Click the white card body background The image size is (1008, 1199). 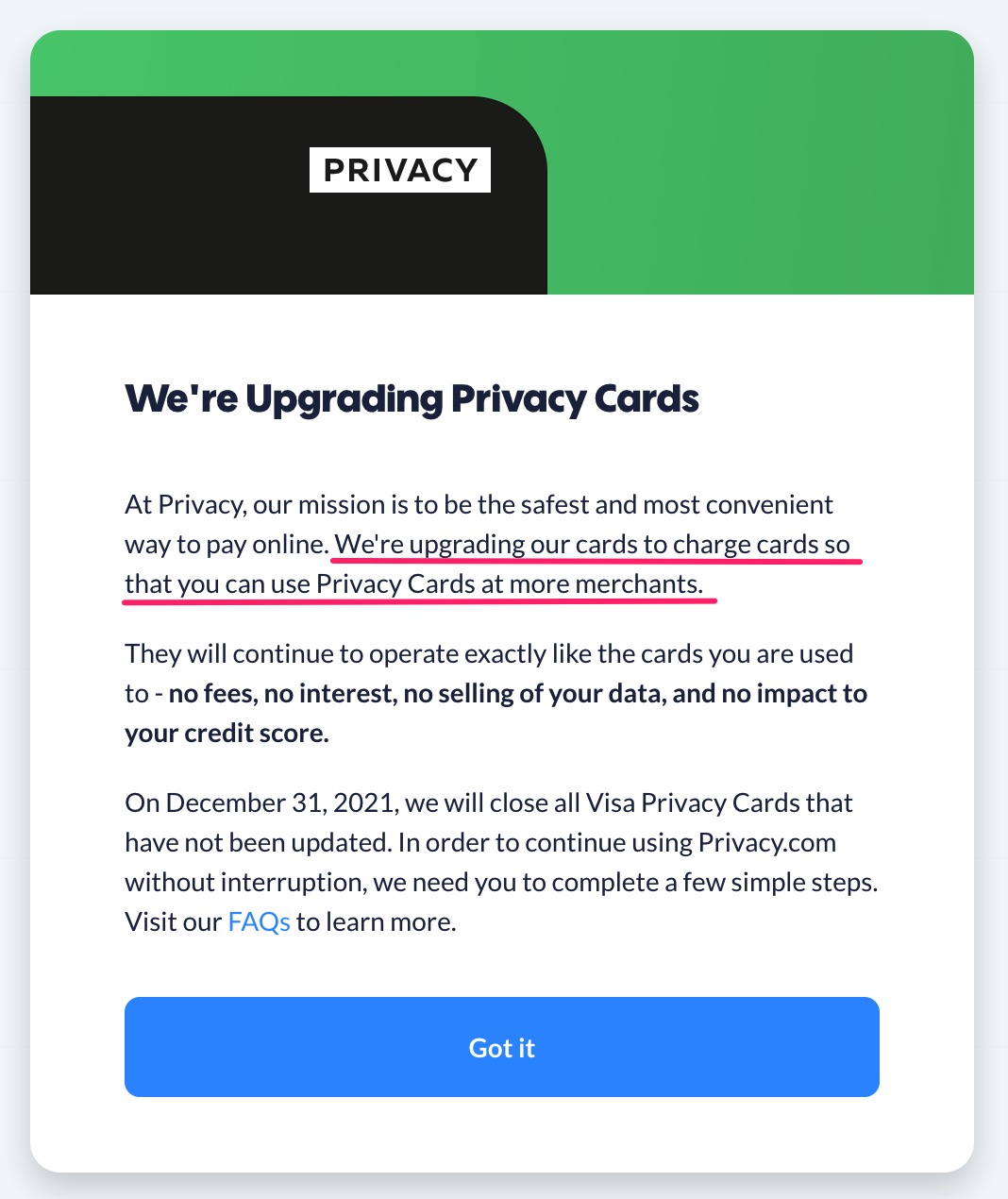tap(501, 1142)
